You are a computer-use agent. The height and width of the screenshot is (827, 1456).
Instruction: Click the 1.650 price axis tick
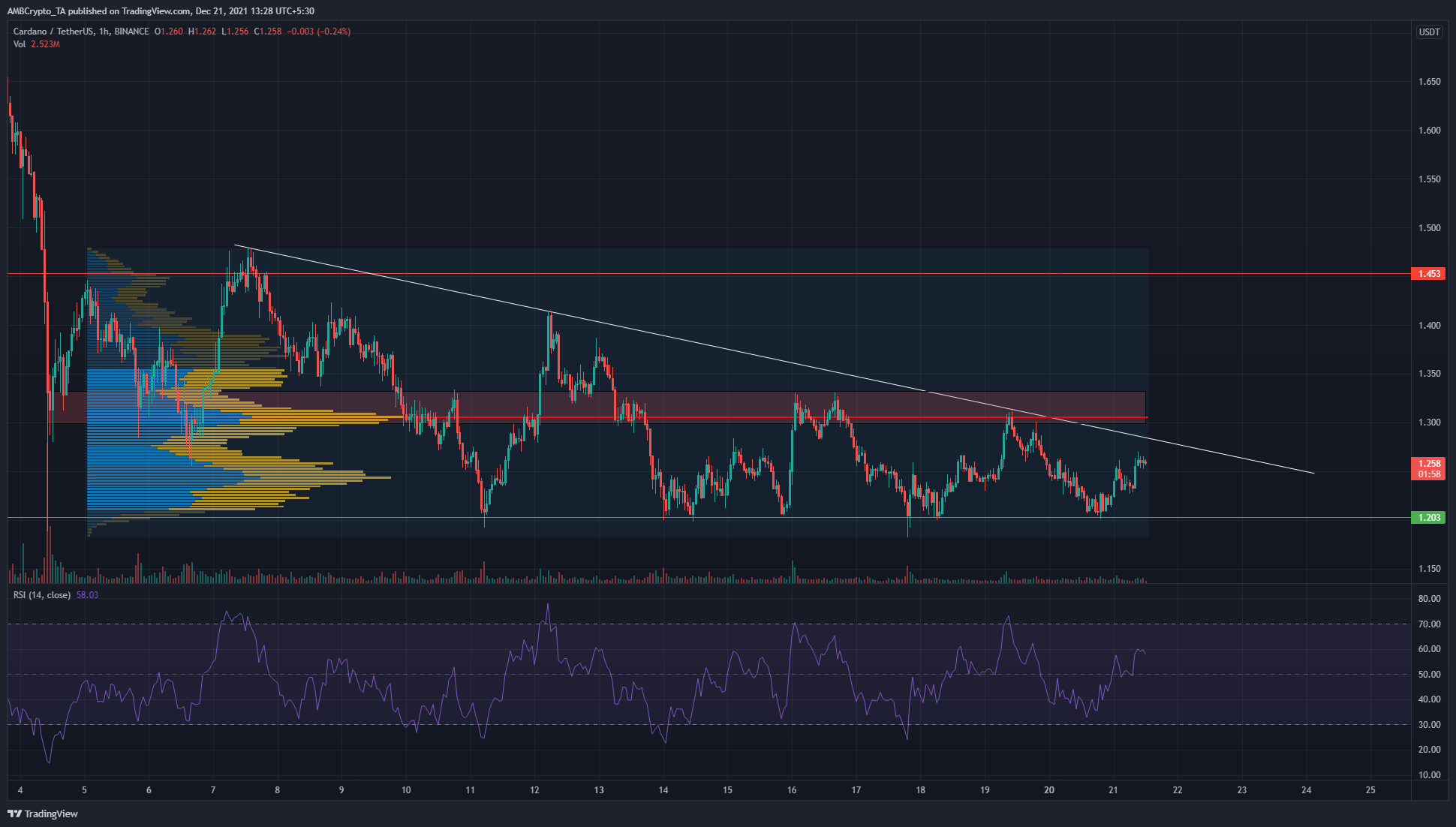pyautogui.click(x=1429, y=82)
